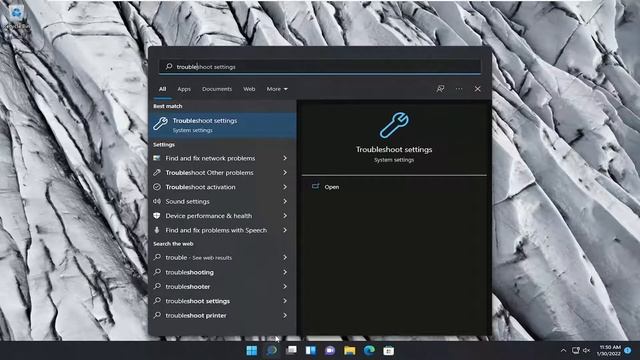Open the Windows Start button
This screenshot has height=360, width=640.
(251, 351)
